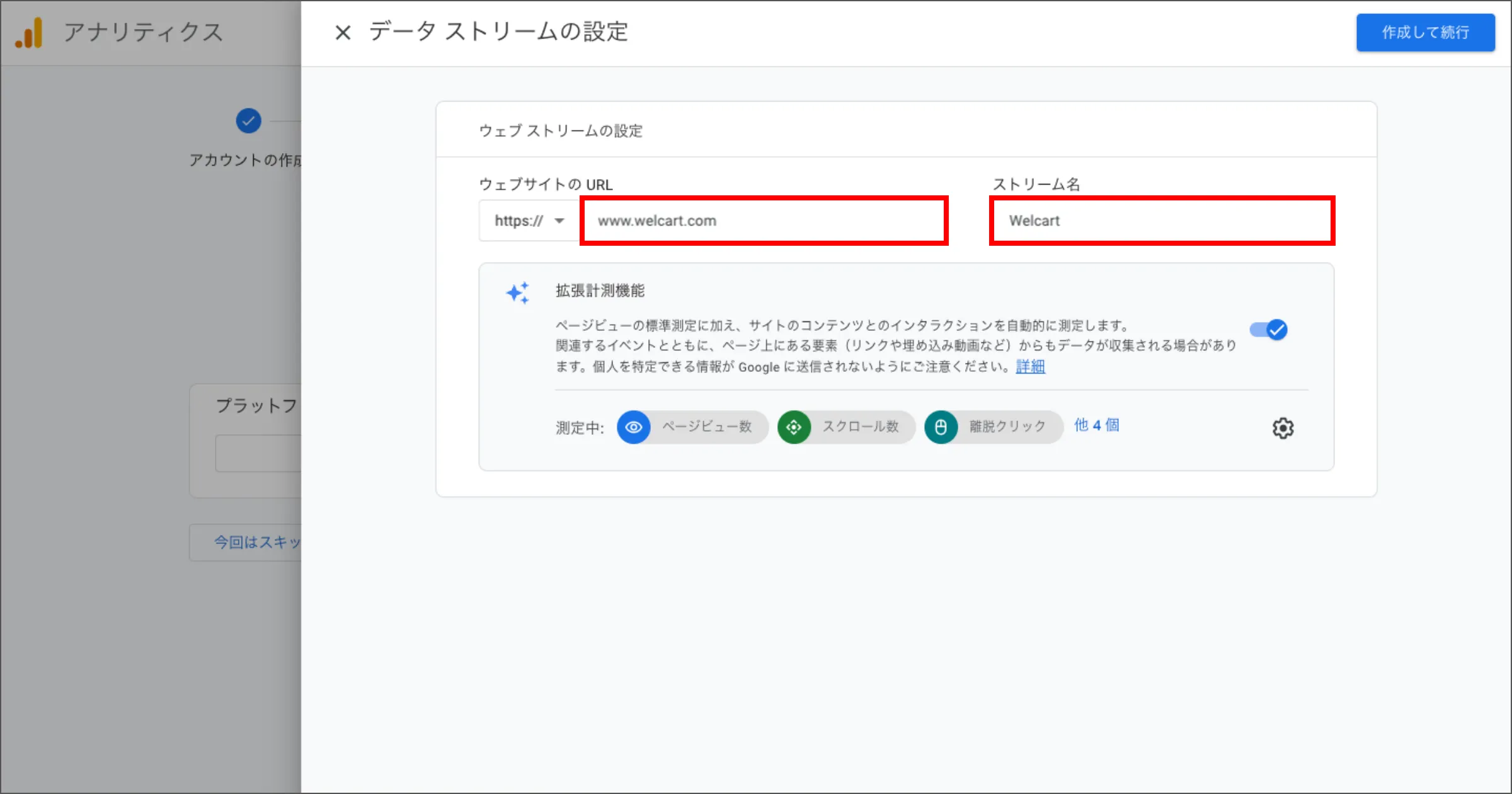1512x794 pixels.
Task: Open the https:// protocol dropdown
Action: [529, 221]
